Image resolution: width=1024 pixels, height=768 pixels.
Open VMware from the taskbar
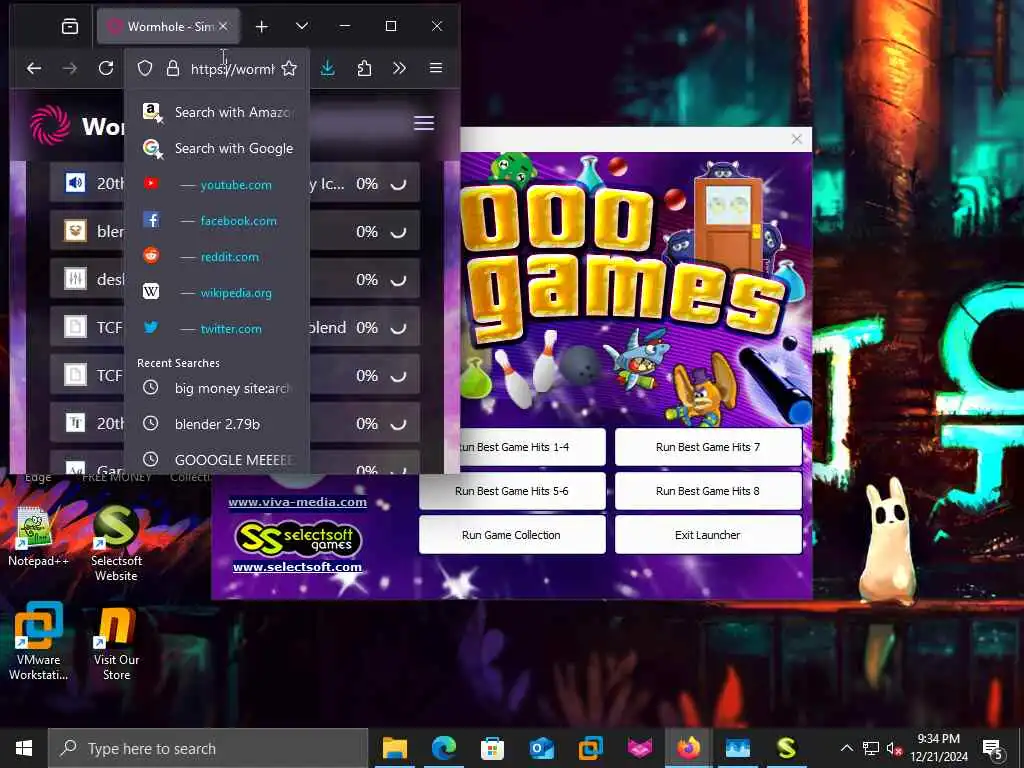point(590,748)
